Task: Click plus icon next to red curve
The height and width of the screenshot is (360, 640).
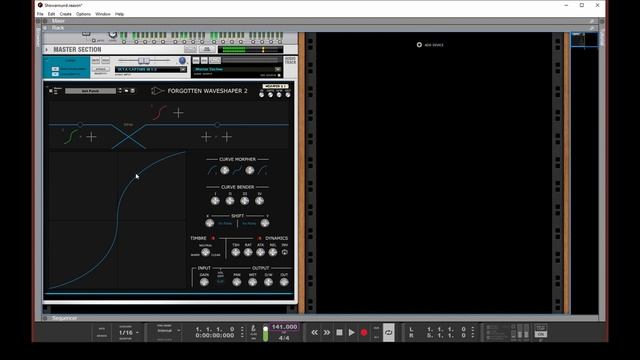Action: click(178, 113)
